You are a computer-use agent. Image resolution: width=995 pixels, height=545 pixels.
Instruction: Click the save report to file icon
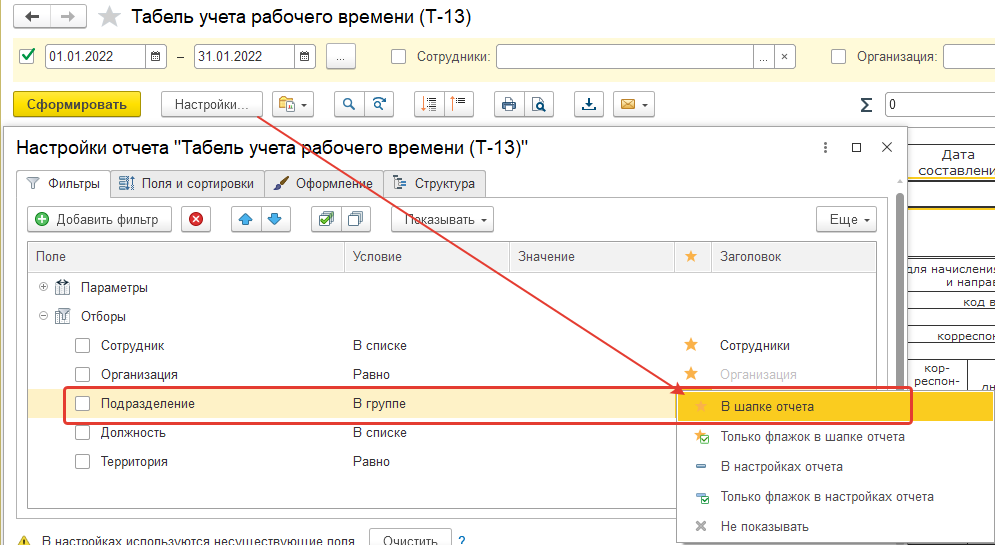589,104
